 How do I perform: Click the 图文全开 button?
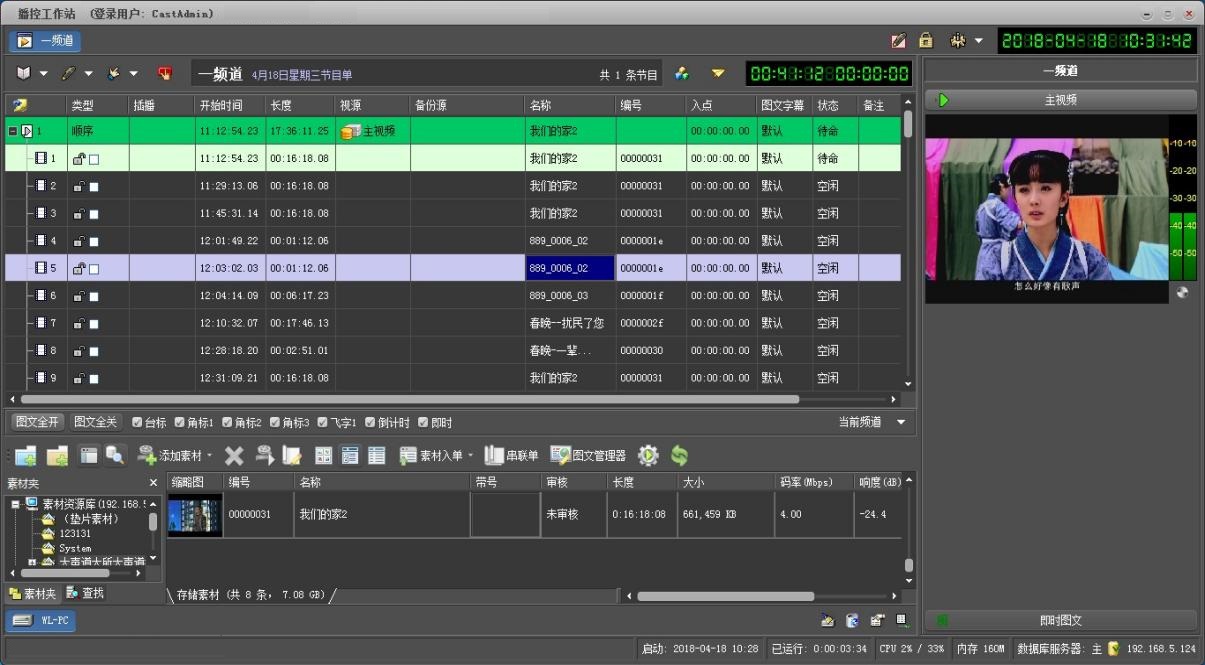[37, 422]
